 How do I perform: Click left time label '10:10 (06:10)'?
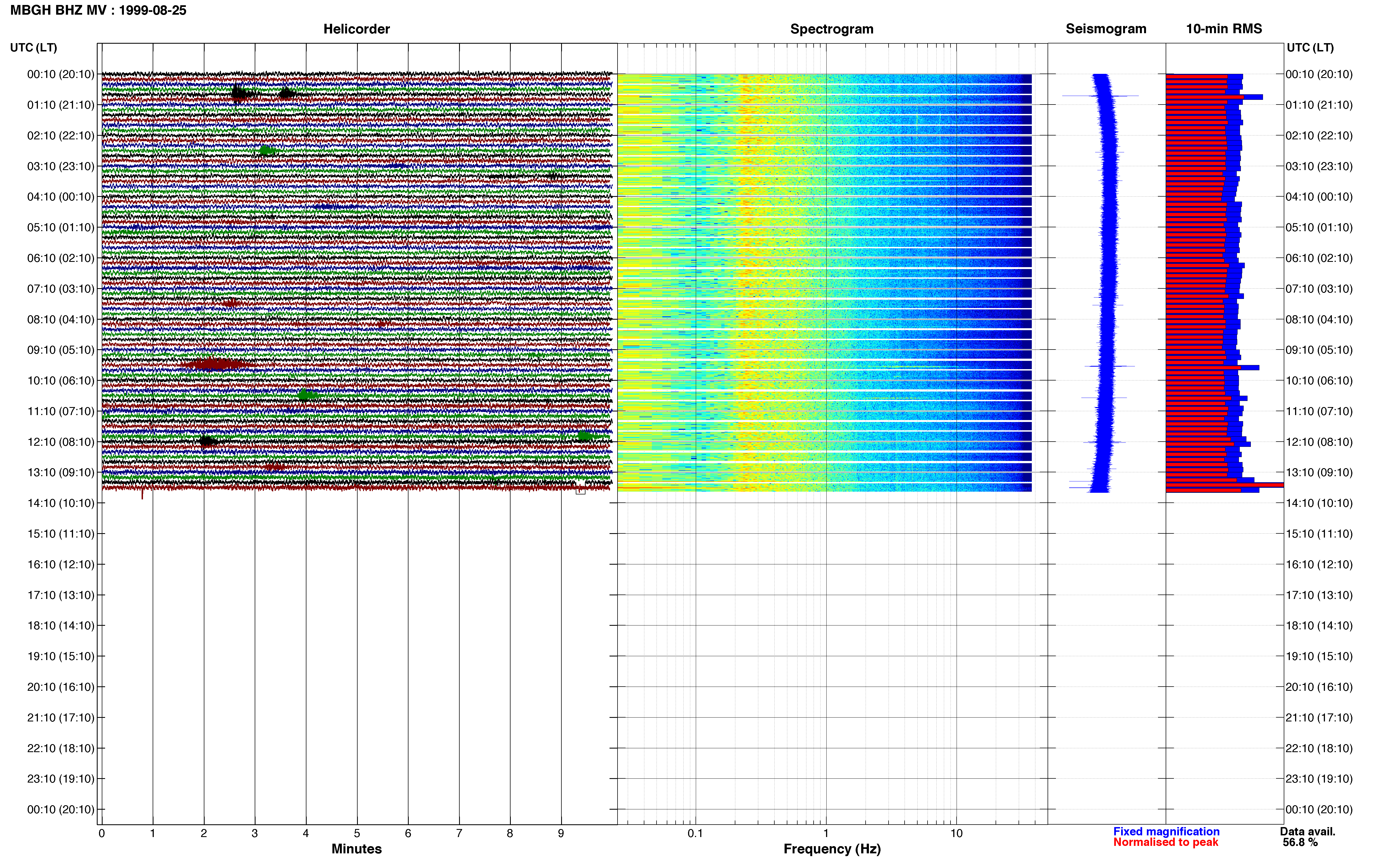coord(61,380)
